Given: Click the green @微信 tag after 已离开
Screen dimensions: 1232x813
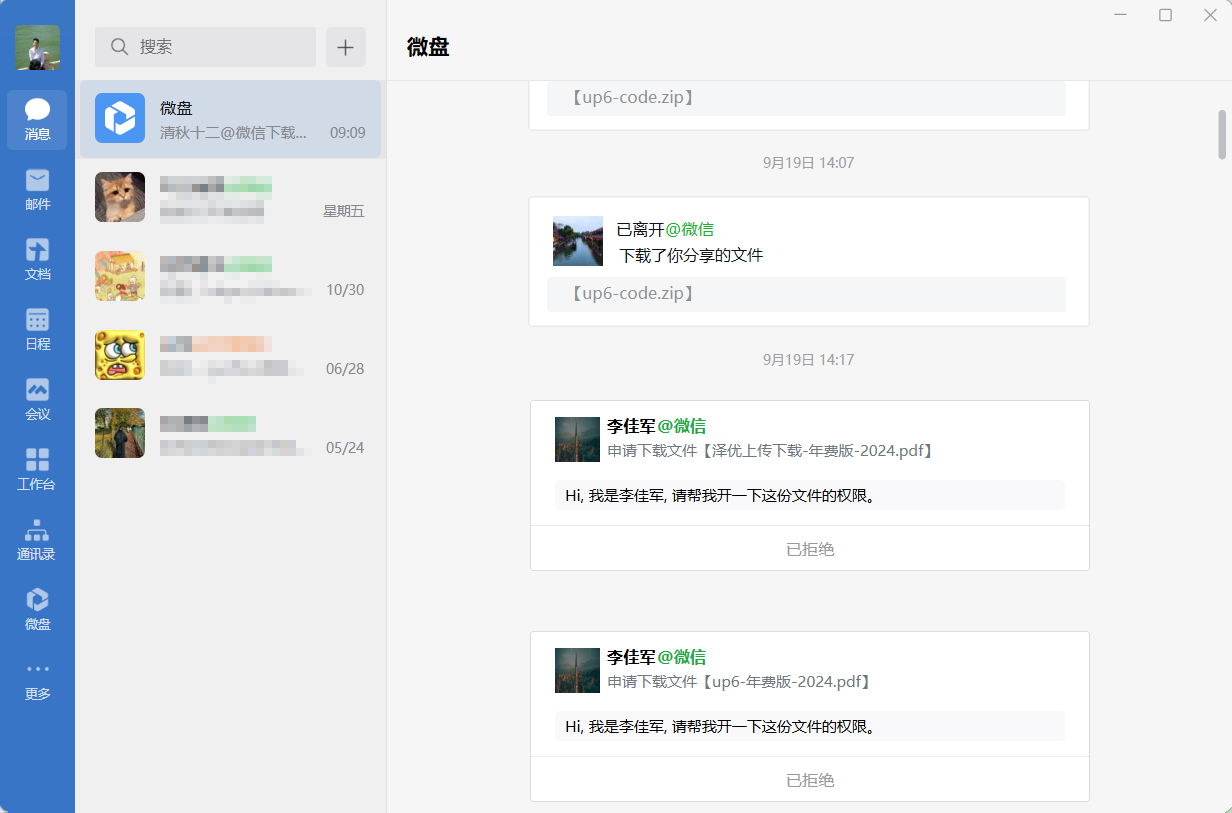Looking at the screenshot, I should pos(690,230).
